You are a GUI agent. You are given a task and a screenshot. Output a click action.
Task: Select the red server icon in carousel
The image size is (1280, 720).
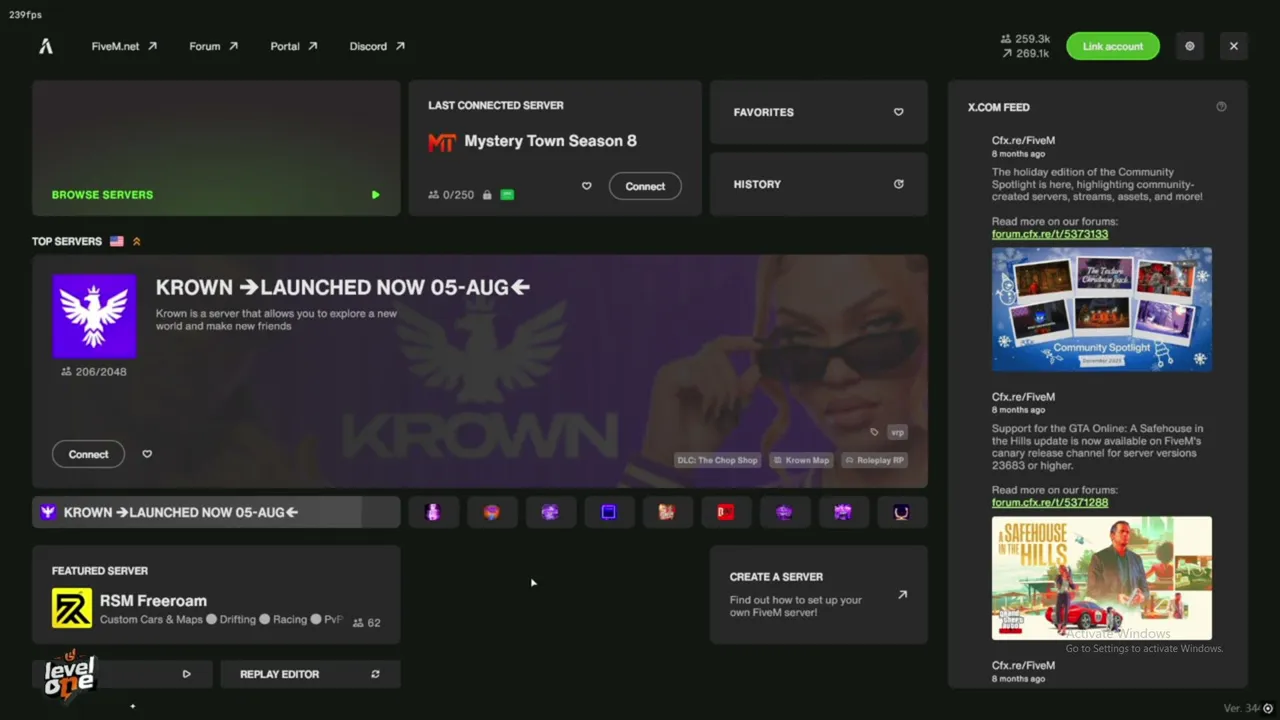[725, 512]
